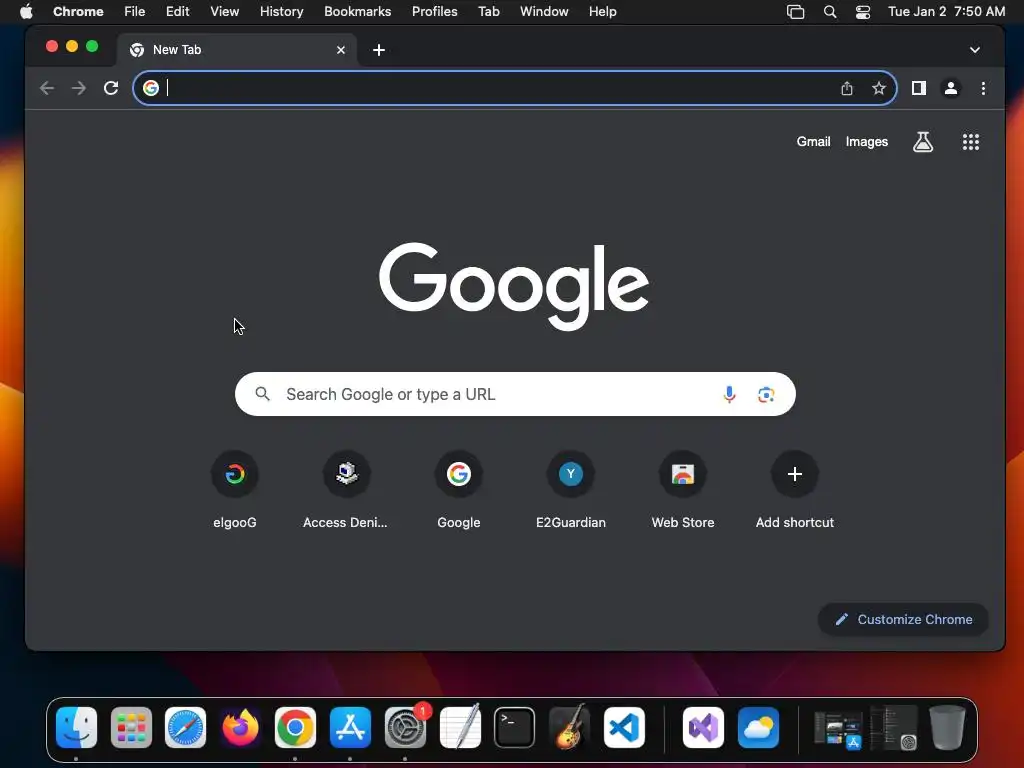Click Chrome icon in the Dock
1024x768 pixels.
(x=295, y=728)
